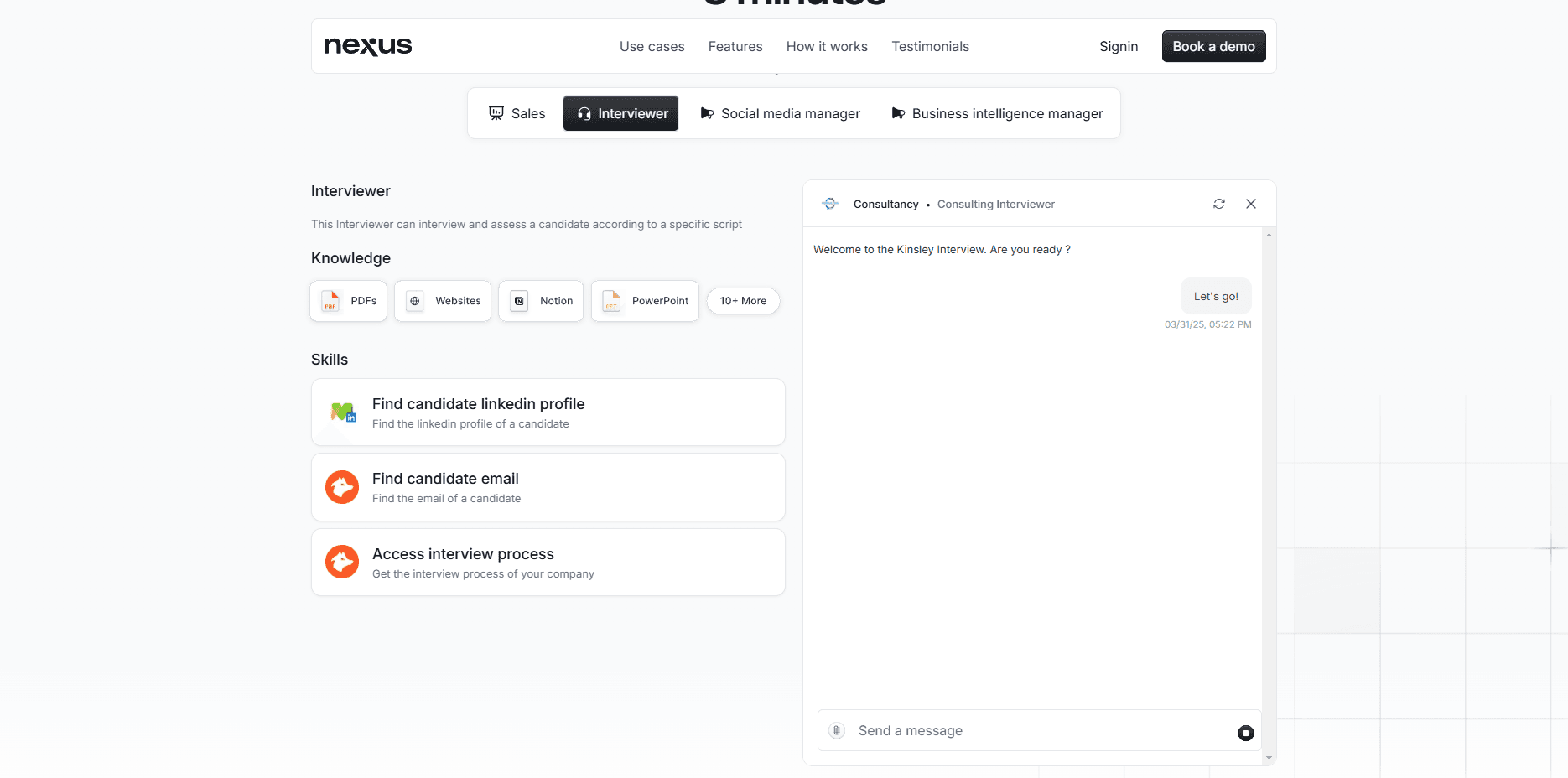Switch to the Interviewer tab
This screenshot has width=1568, height=778.
pyautogui.click(x=620, y=113)
